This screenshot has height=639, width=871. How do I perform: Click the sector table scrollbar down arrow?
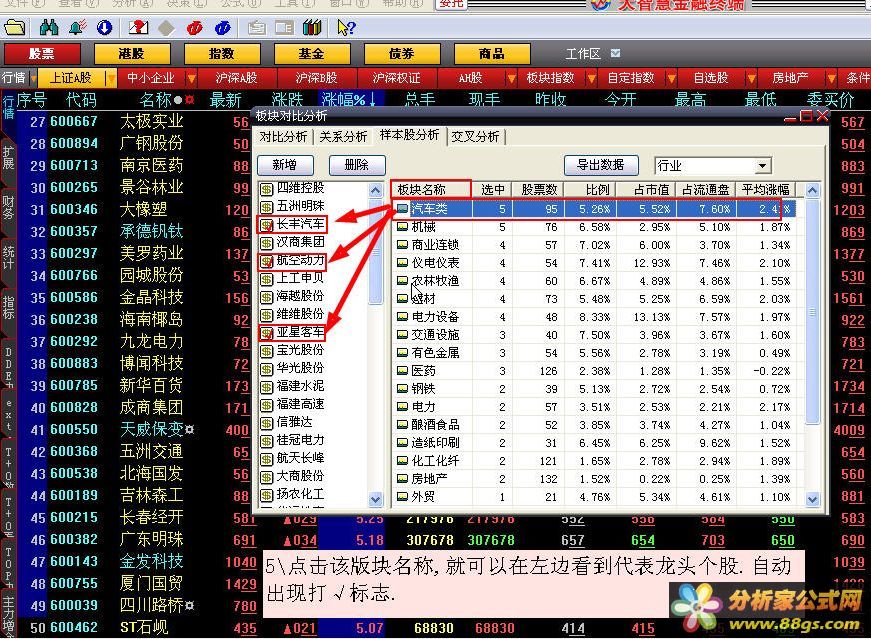pyautogui.click(x=812, y=499)
